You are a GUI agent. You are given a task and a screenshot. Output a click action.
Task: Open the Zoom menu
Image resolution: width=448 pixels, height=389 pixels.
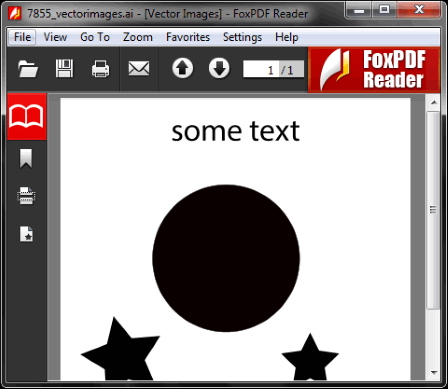138,37
